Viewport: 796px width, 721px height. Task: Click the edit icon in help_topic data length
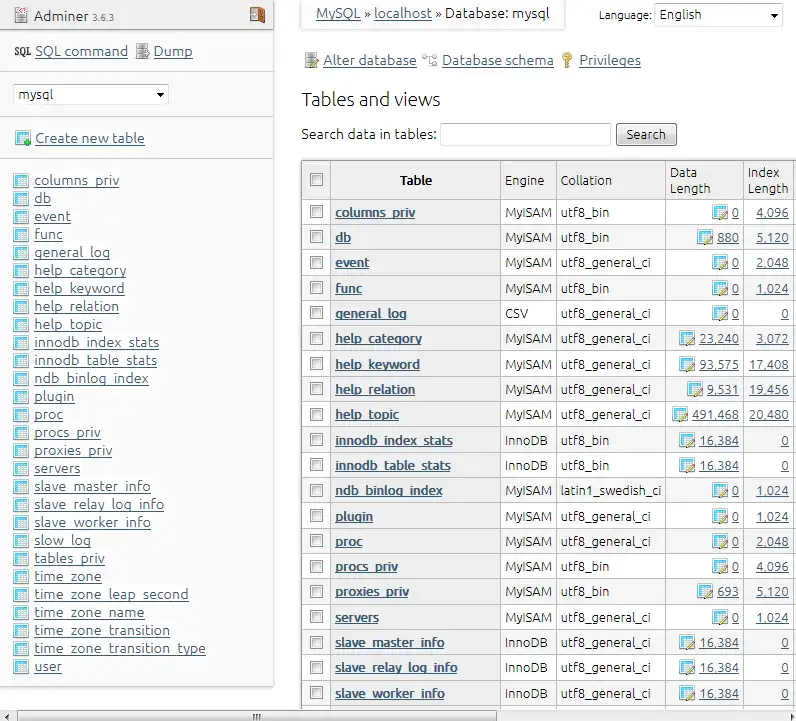point(680,415)
